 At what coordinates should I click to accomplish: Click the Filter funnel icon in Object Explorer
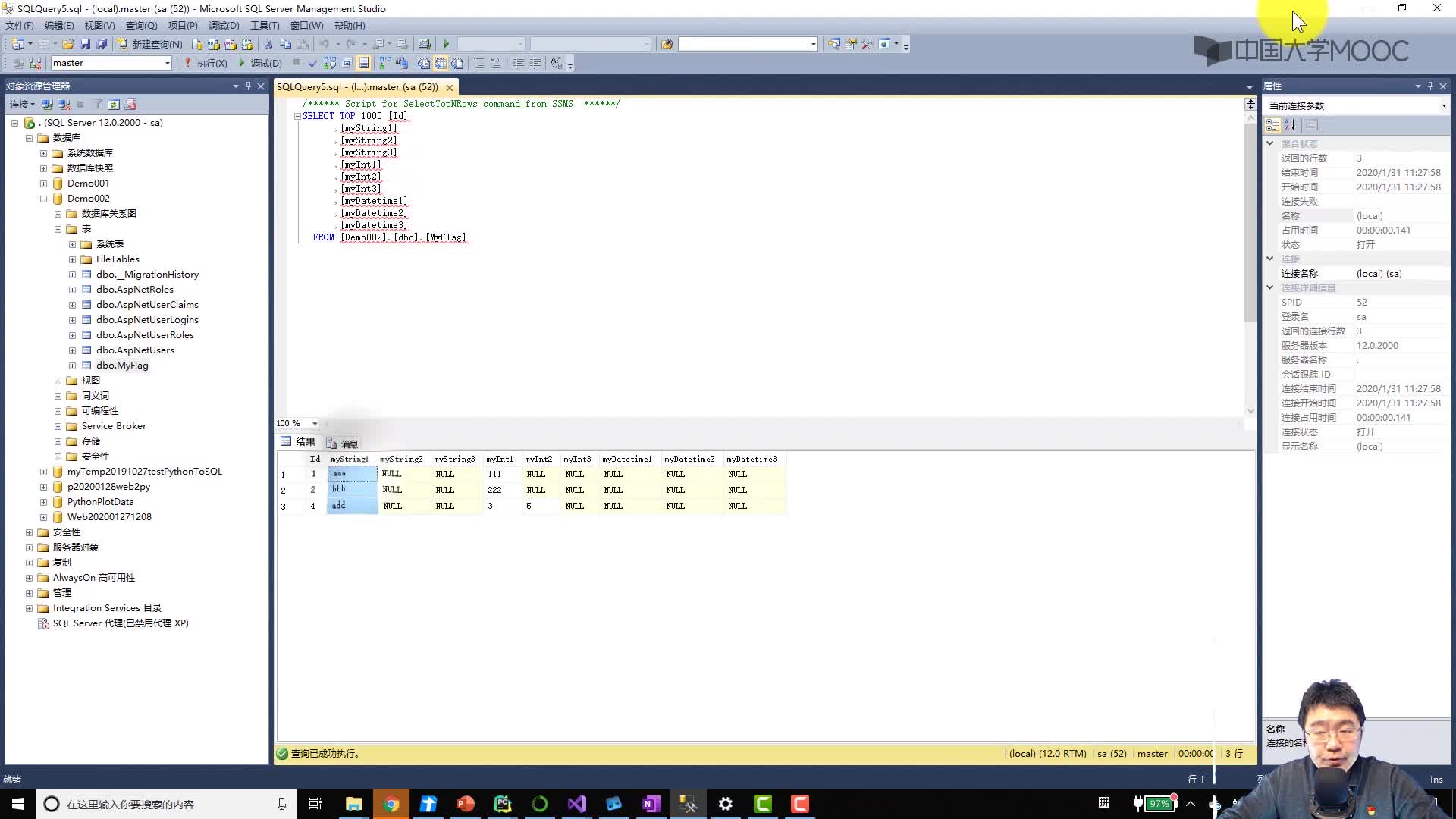click(97, 105)
